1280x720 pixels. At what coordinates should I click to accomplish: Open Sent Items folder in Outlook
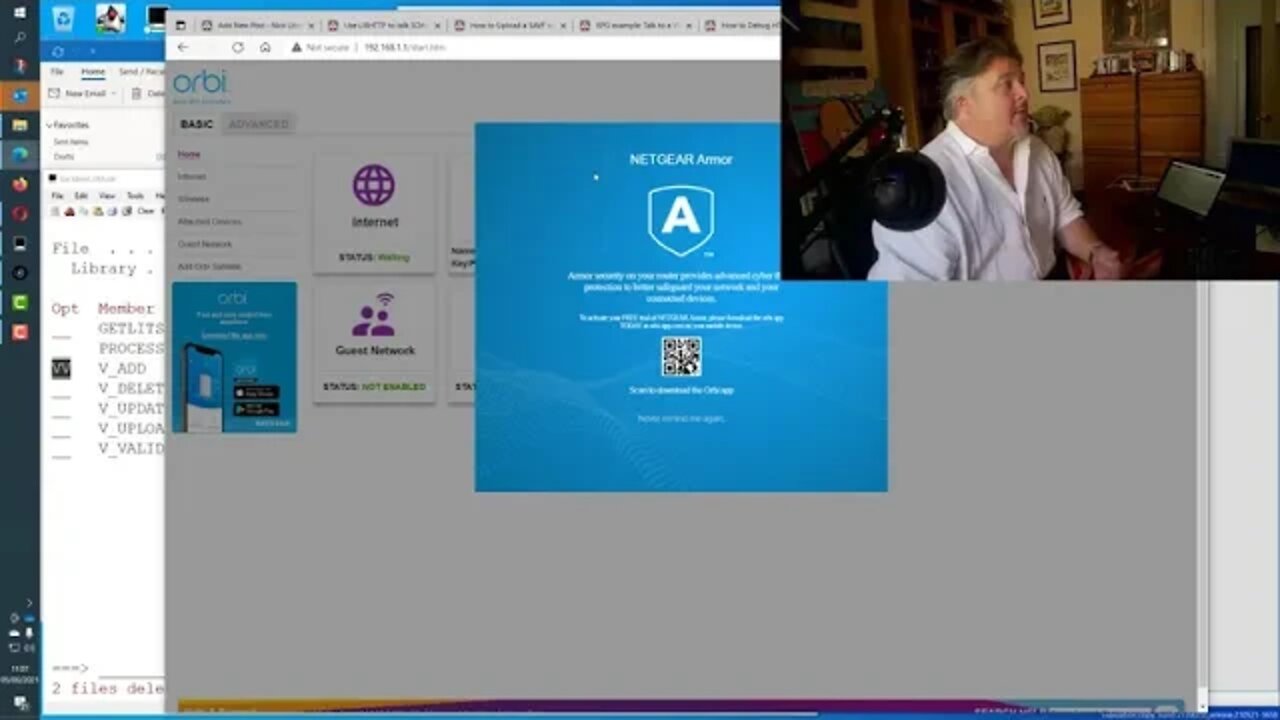click(x=71, y=142)
